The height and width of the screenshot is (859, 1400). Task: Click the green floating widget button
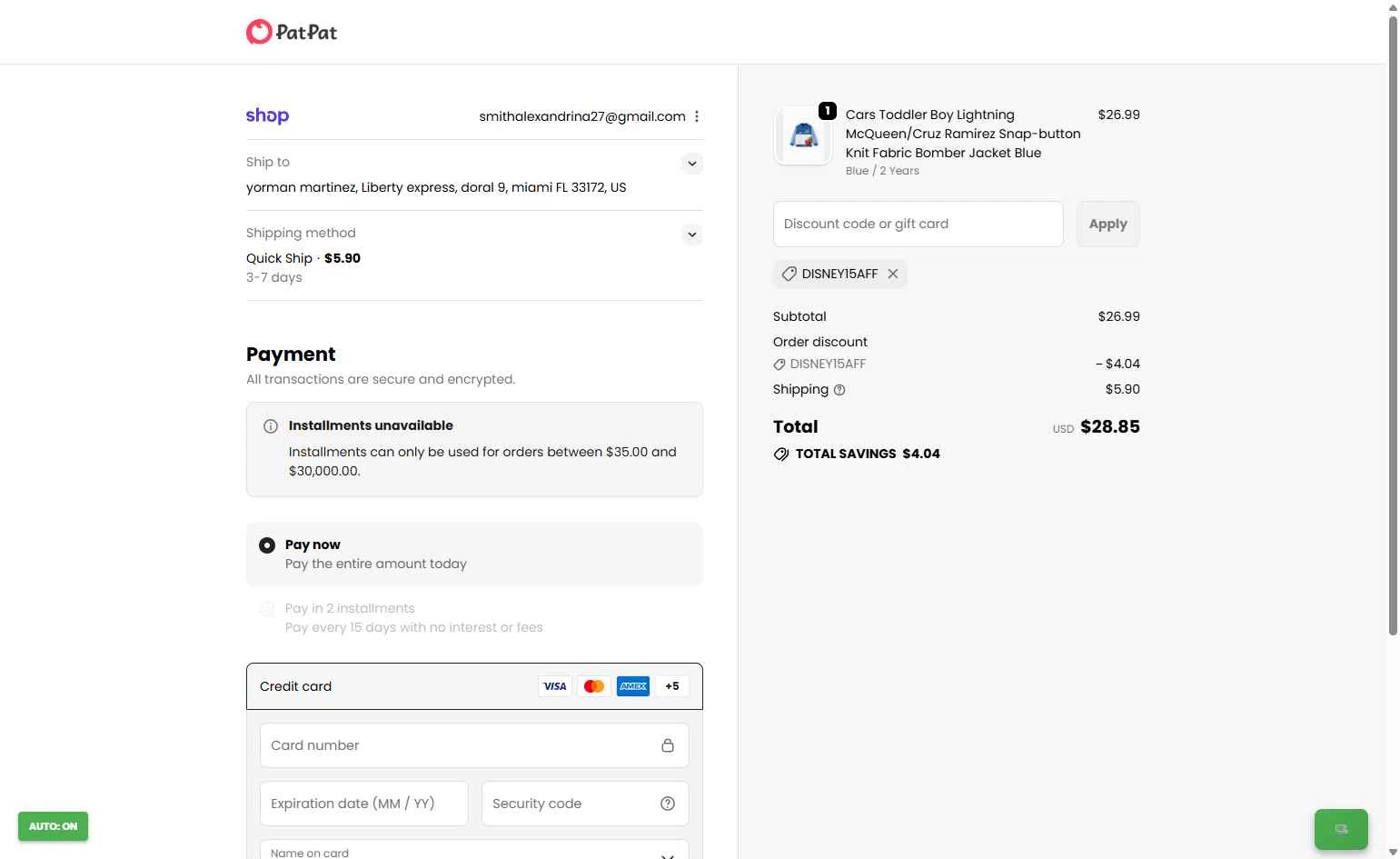click(x=1341, y=829)
